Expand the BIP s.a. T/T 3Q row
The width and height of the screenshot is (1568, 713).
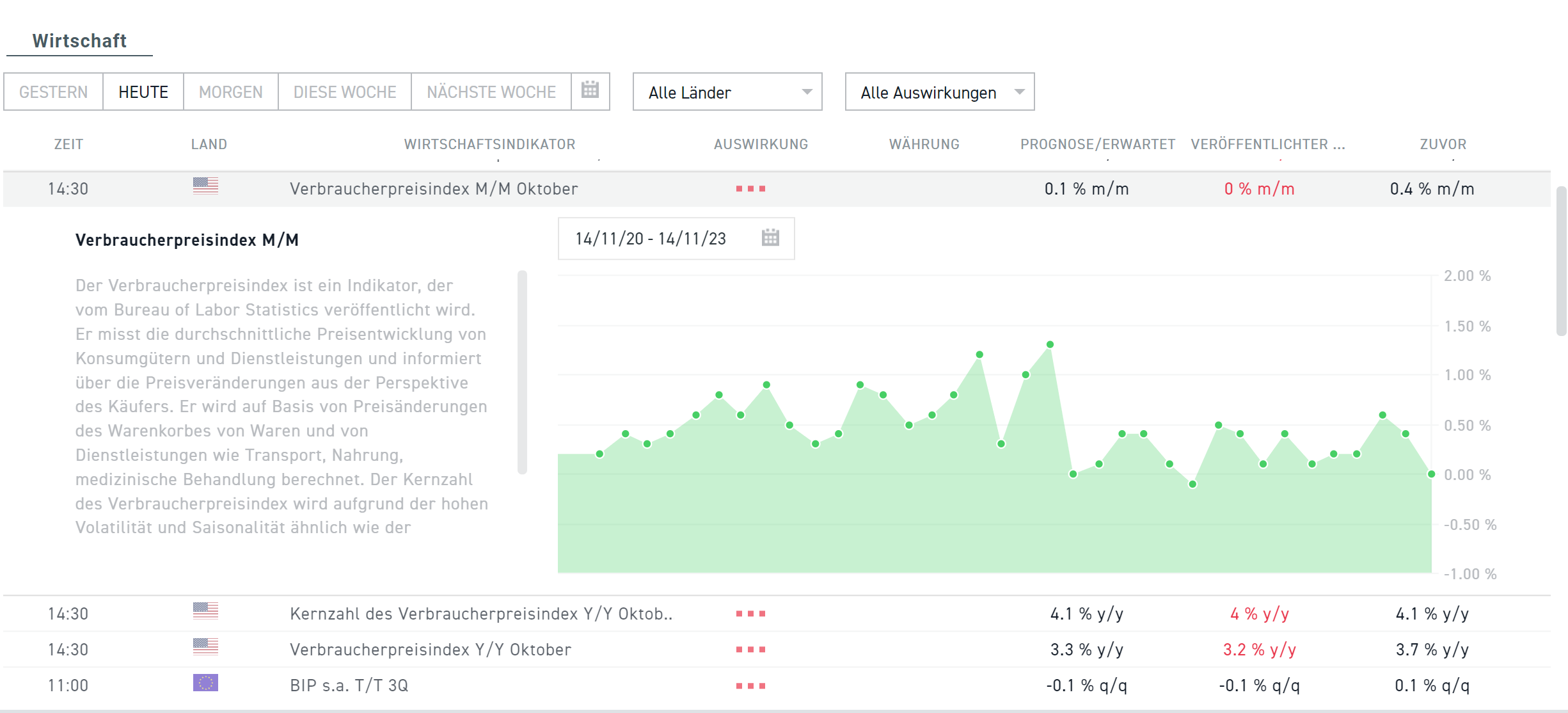click(349, 685)
